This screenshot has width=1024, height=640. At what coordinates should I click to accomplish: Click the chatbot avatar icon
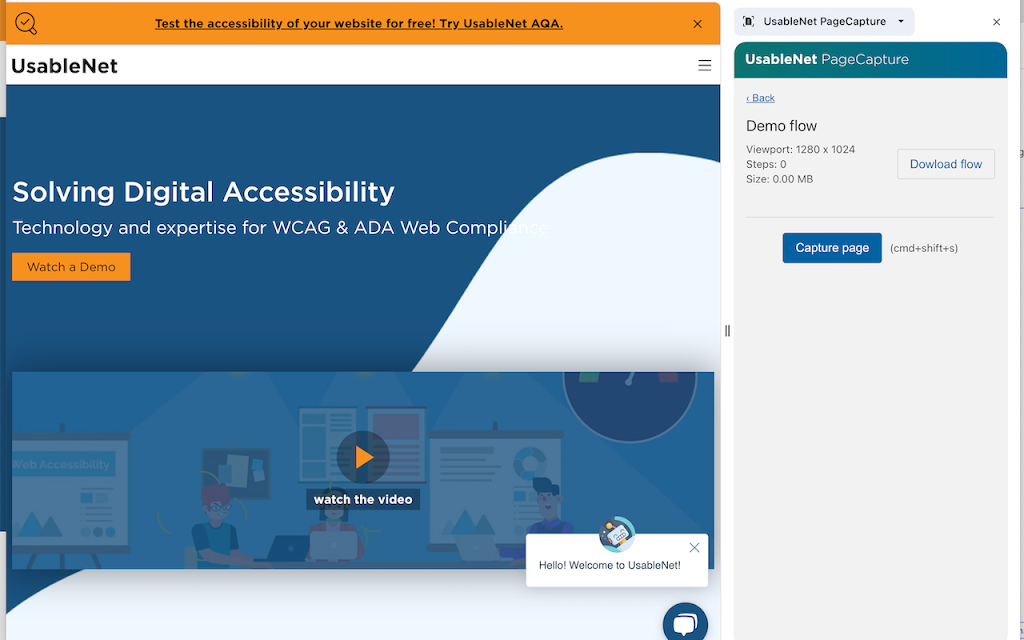tap(616, 534)
